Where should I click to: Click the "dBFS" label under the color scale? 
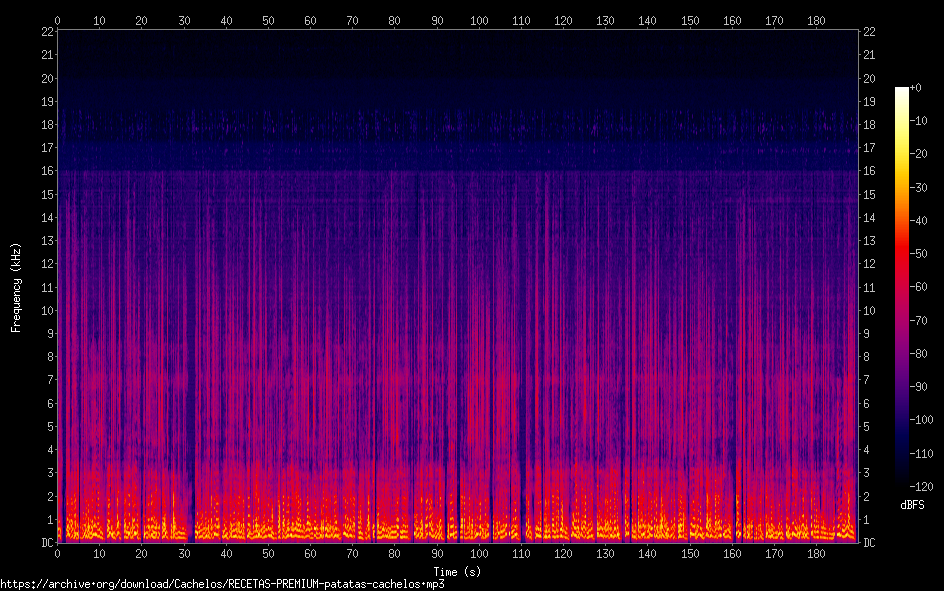pos(912,505)
